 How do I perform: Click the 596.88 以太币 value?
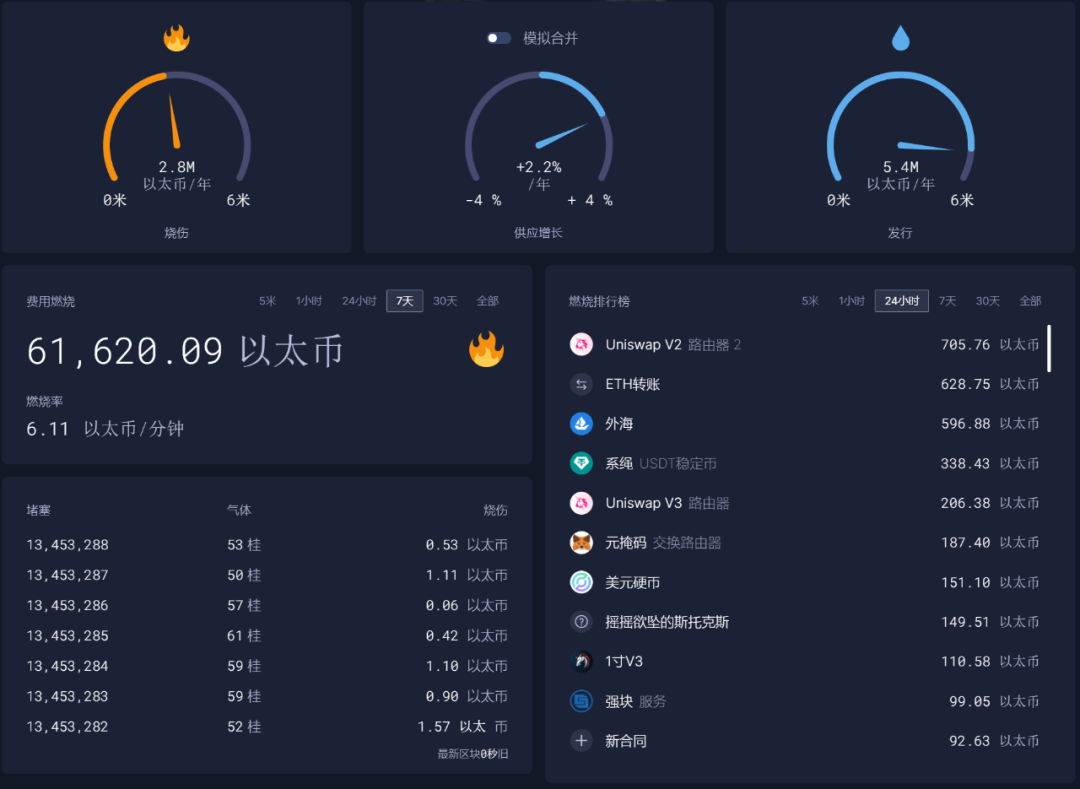990,423
